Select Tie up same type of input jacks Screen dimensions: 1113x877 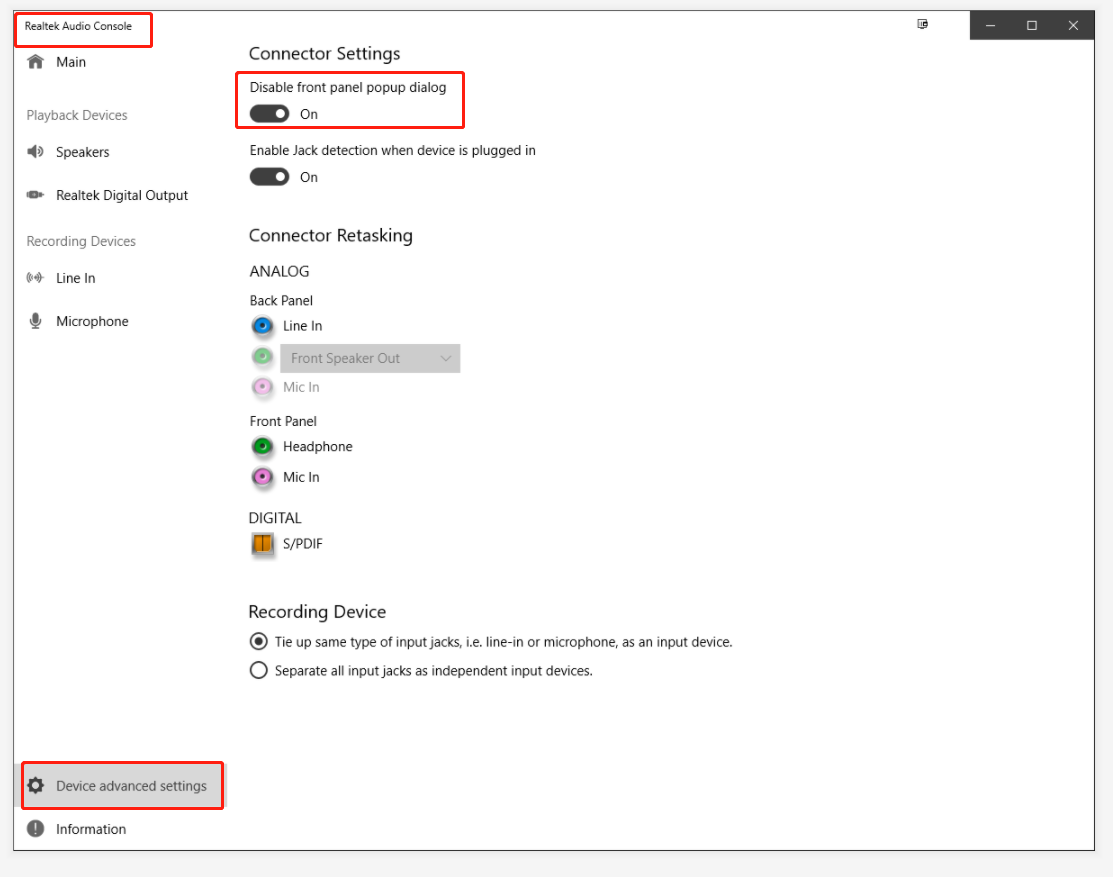259,642
